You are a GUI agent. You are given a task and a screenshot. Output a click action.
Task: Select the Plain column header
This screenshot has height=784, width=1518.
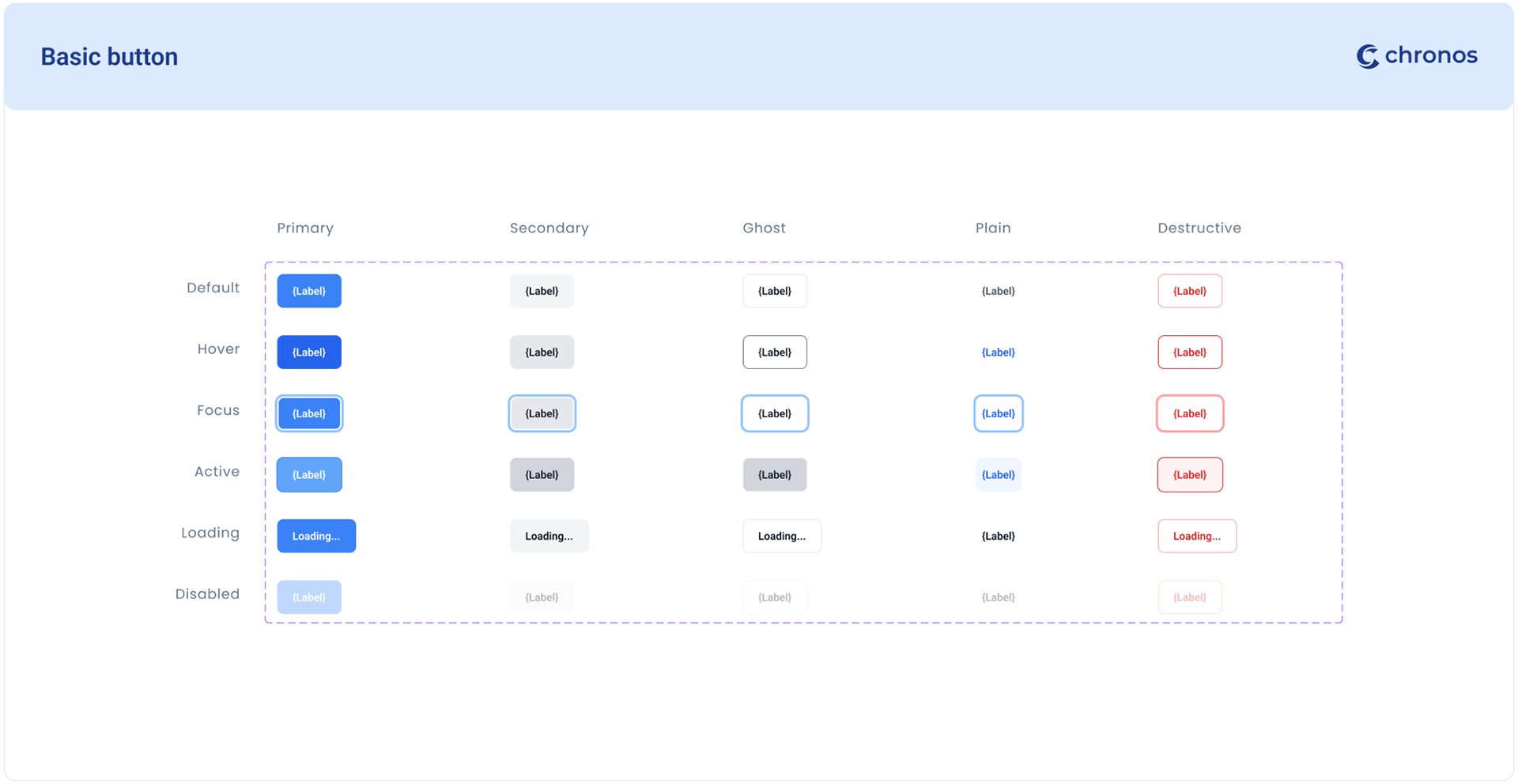tap(993, 228)
